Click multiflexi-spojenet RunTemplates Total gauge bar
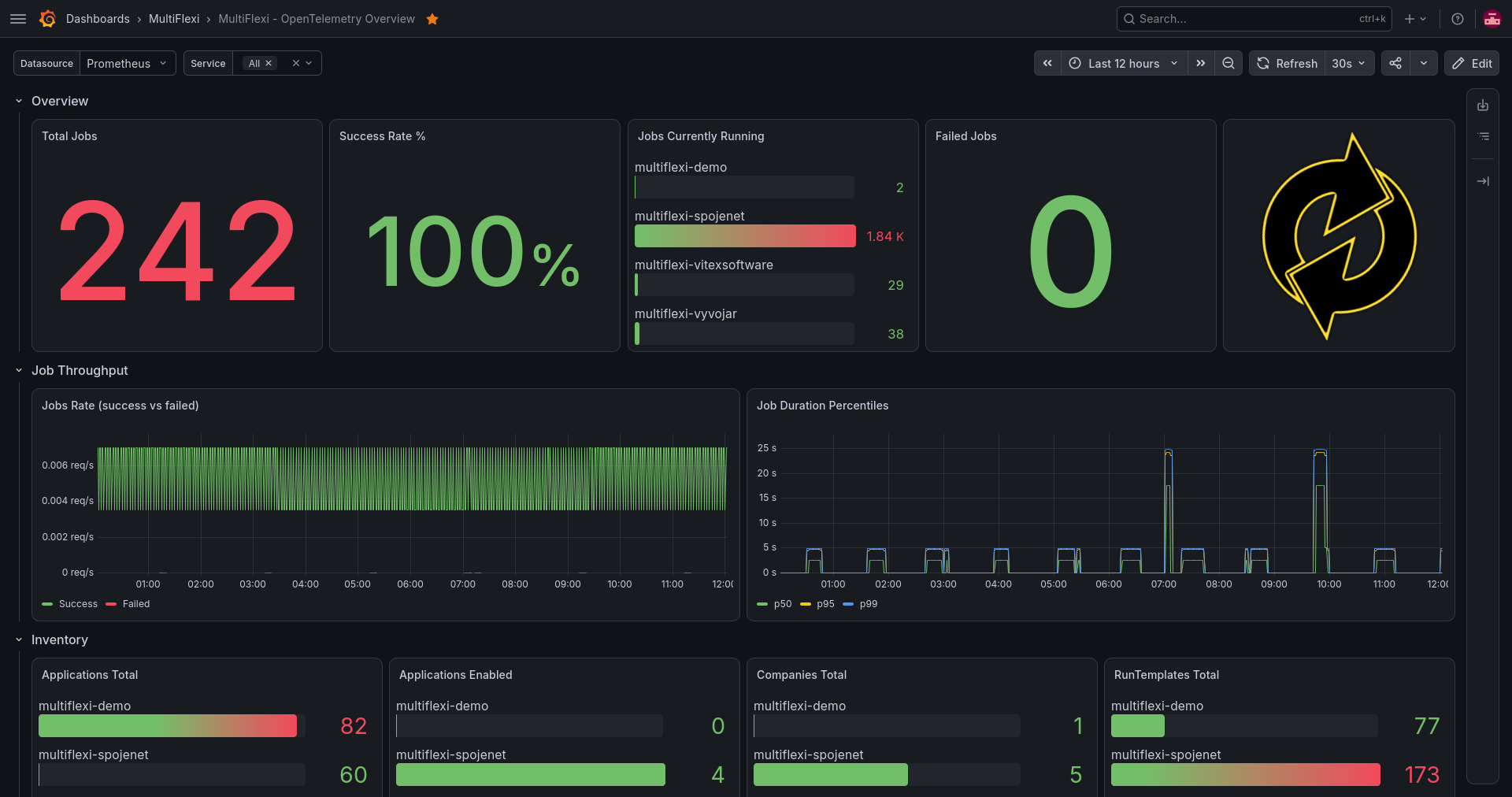The height and width of the screenshot is (797, 1512). [x=1246, y=774]
